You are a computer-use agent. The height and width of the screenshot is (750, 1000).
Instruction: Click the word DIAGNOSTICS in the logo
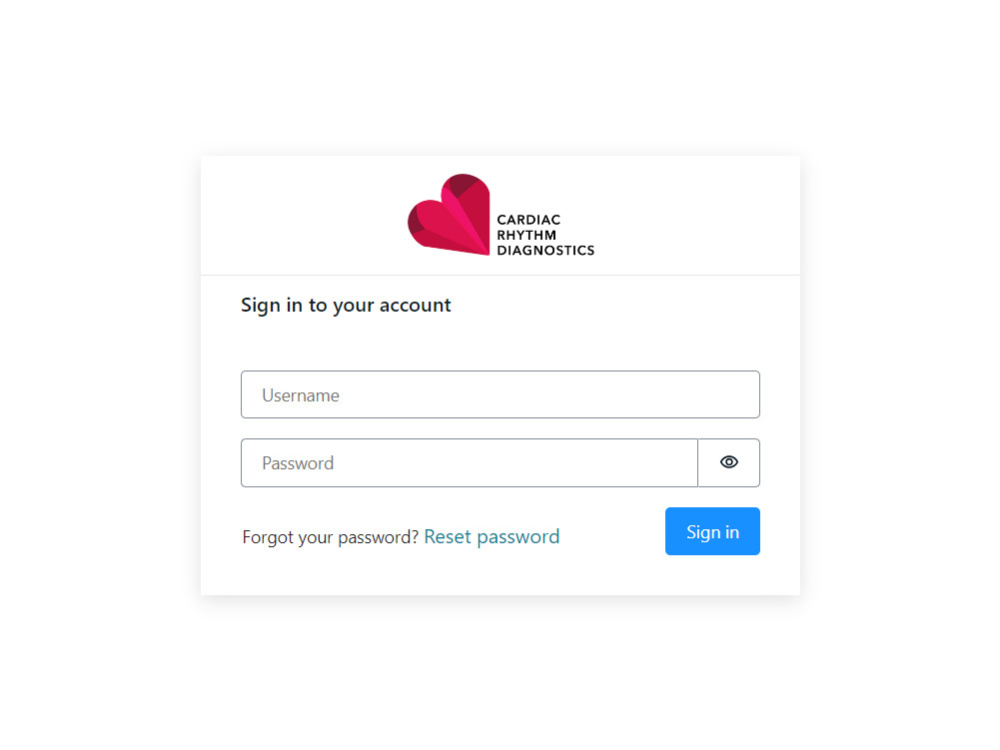point(545,250)
